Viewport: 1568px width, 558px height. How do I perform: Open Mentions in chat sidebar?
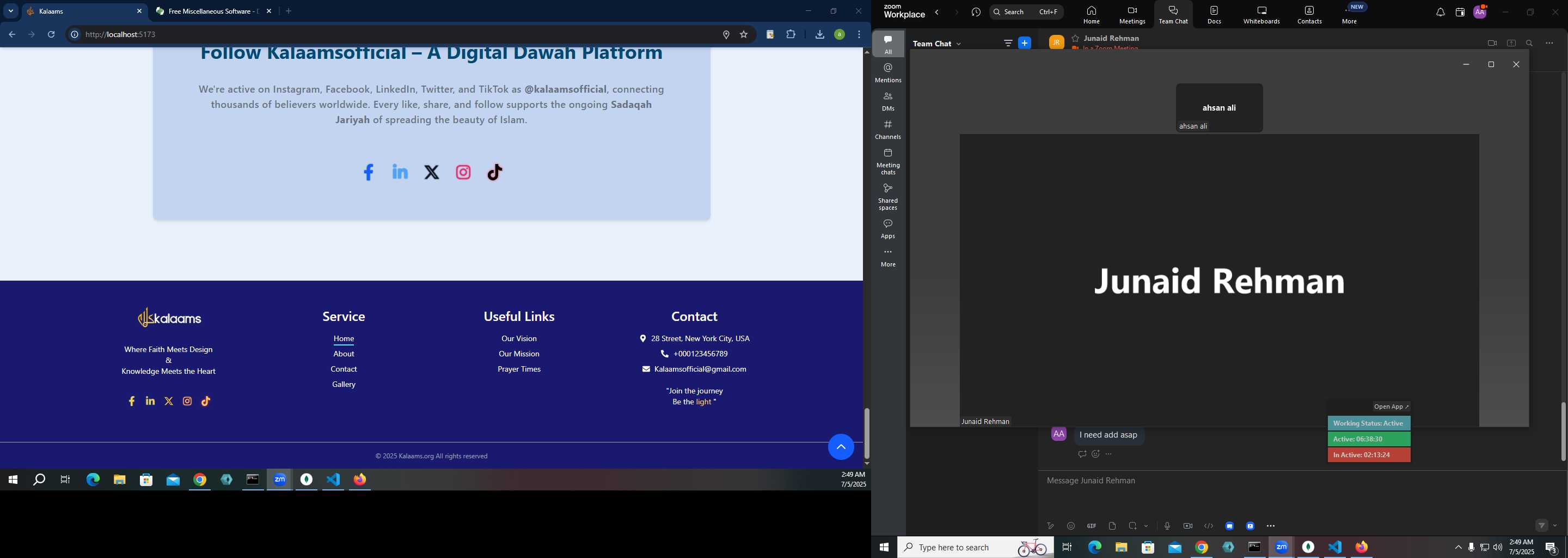888,73
